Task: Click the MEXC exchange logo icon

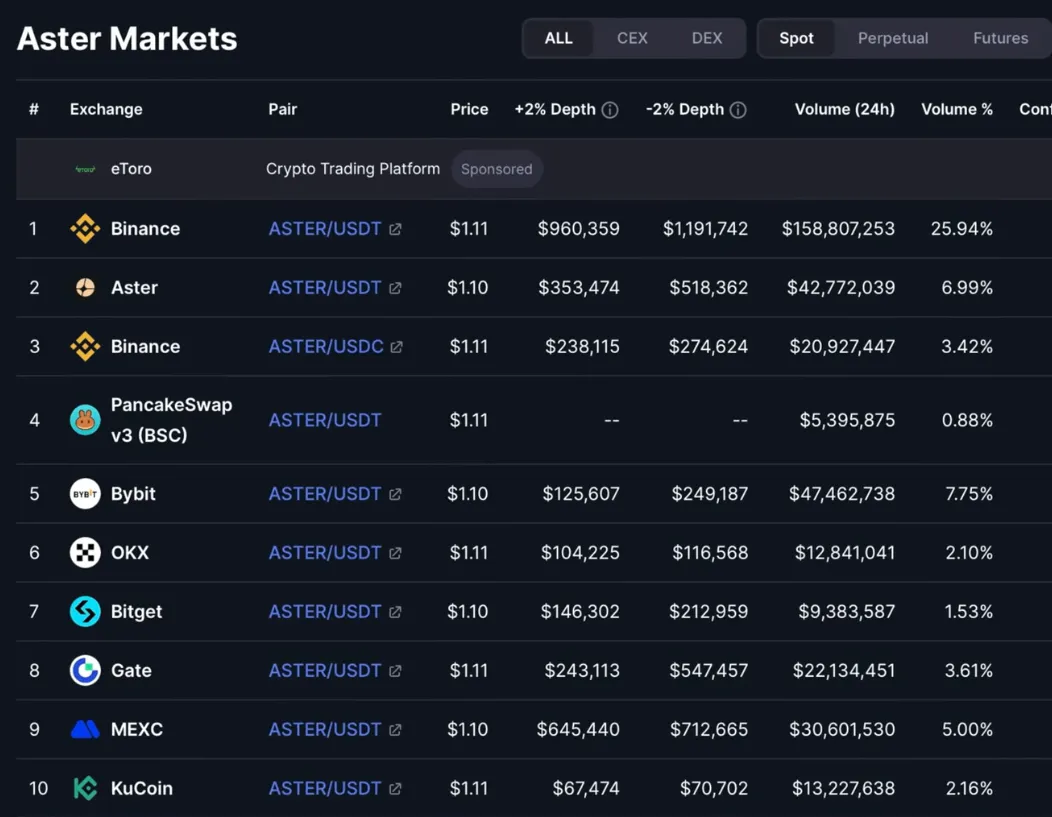Action: pos(85,730)
